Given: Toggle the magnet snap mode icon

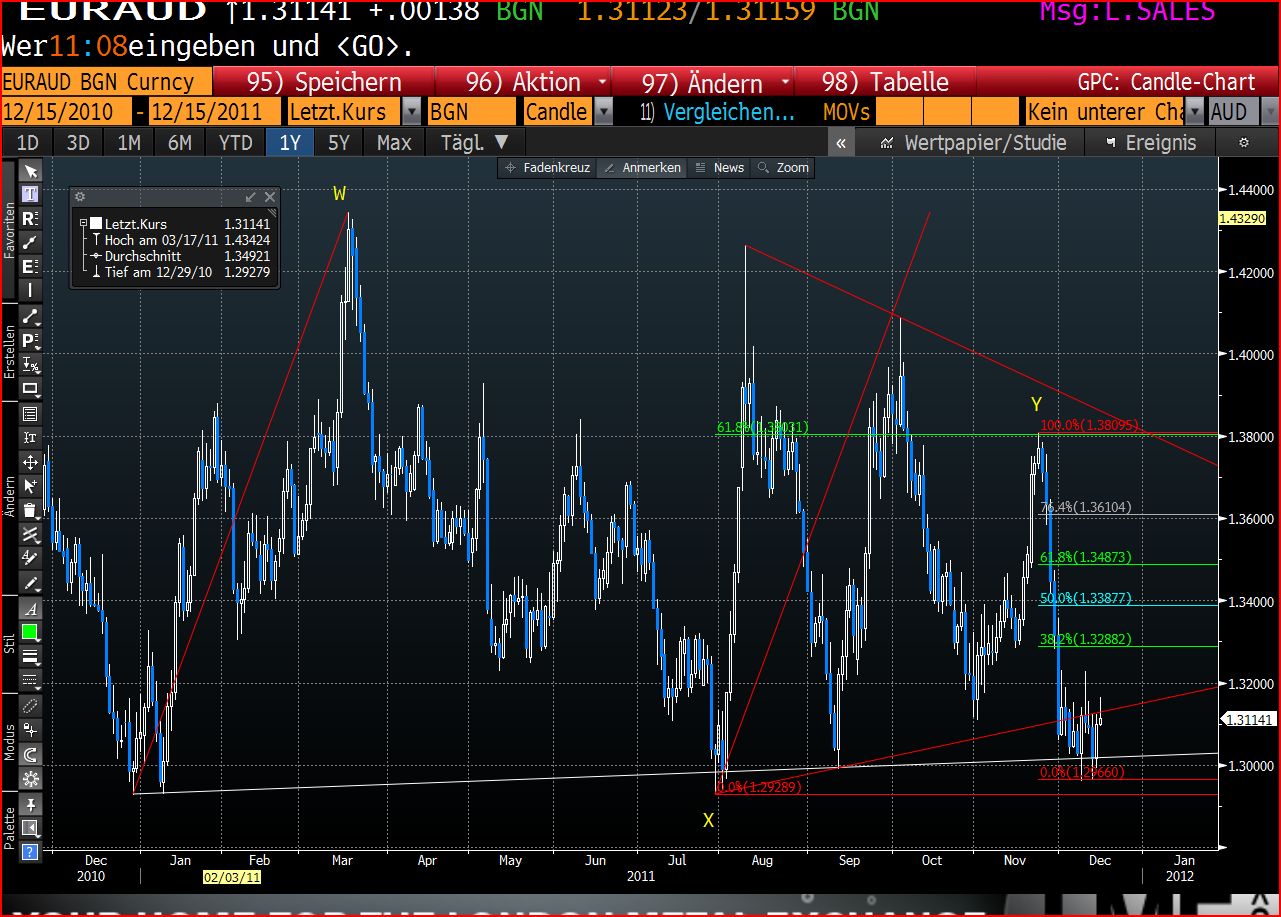Looking at the screenshot, I should (30, 754).
